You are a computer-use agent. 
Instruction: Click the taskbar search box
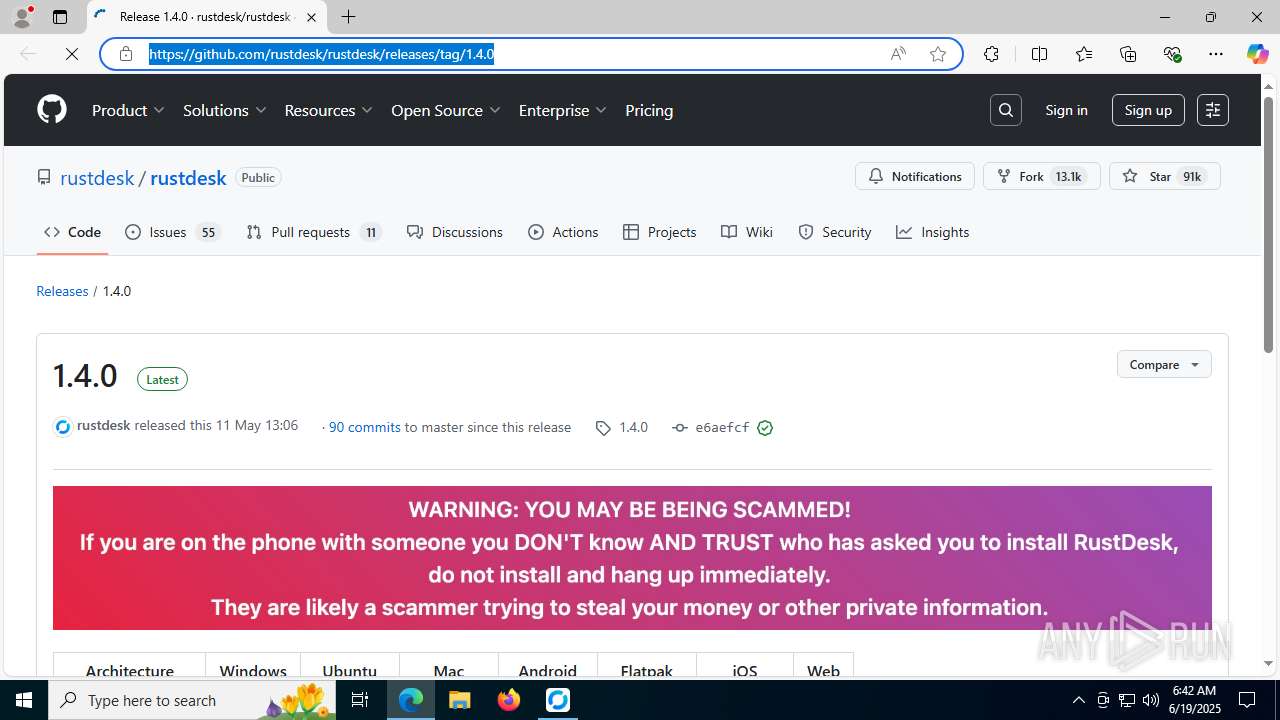(x=193, y=700)
